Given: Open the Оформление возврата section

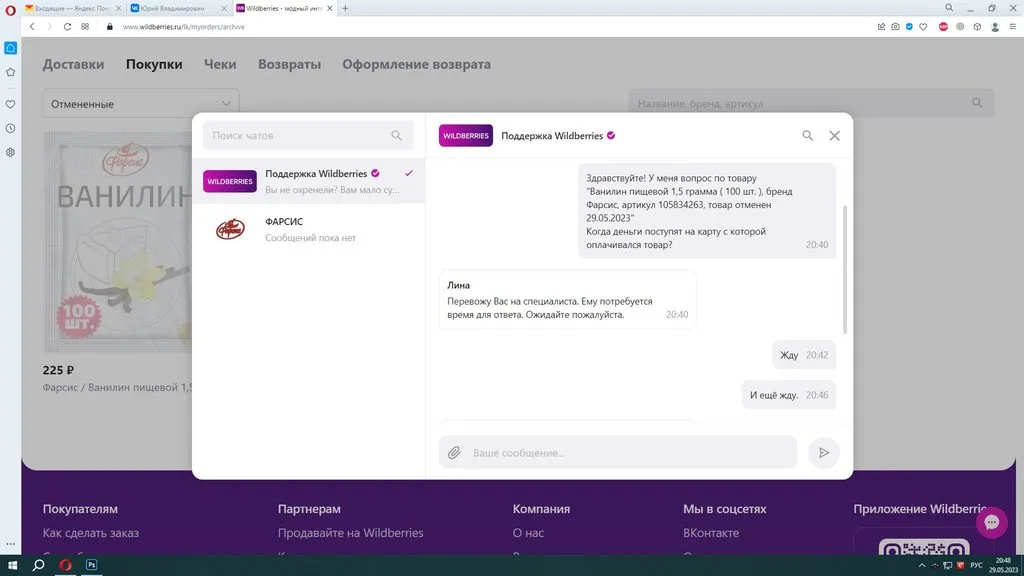Looking at the screenshot, I should pos(417,64).
